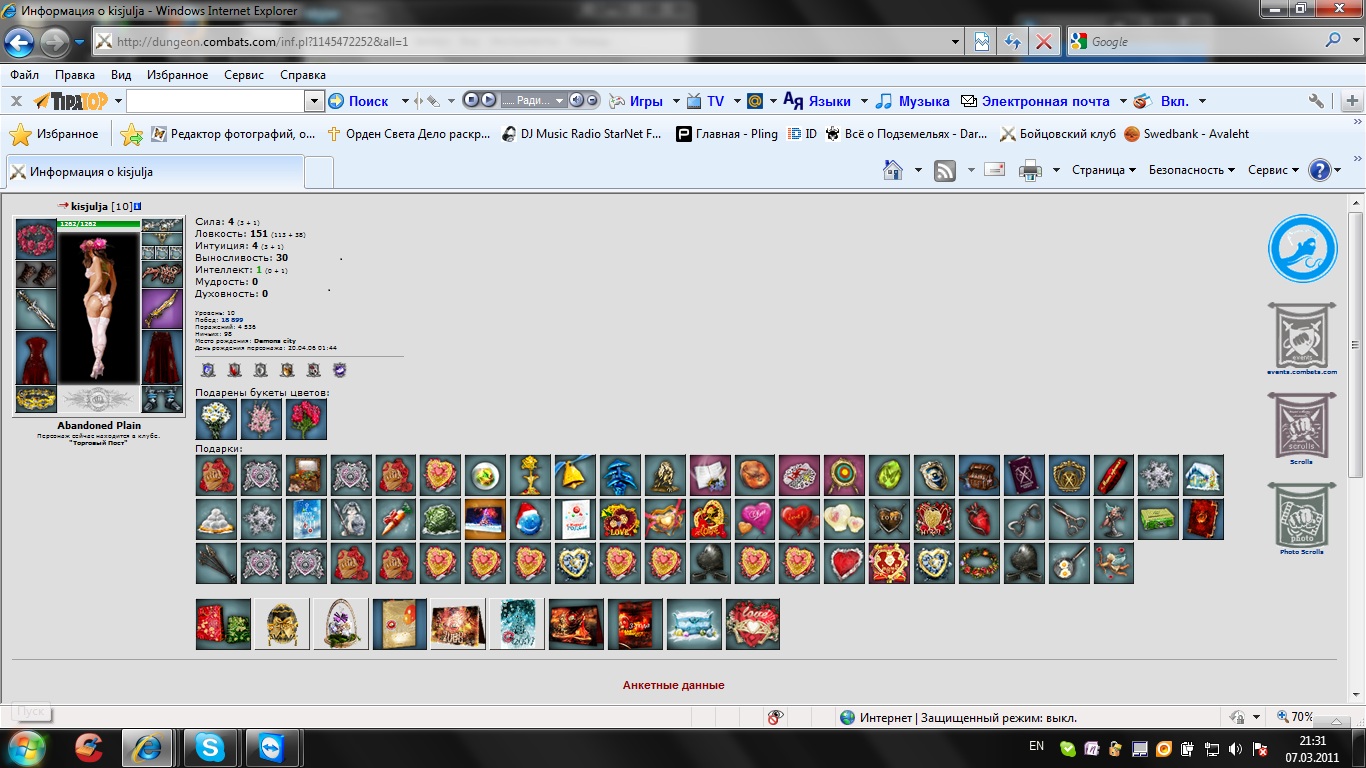The image size is (1366, 768).
Task: Click the golden egg gift card
Action: [x=282, y=624]
